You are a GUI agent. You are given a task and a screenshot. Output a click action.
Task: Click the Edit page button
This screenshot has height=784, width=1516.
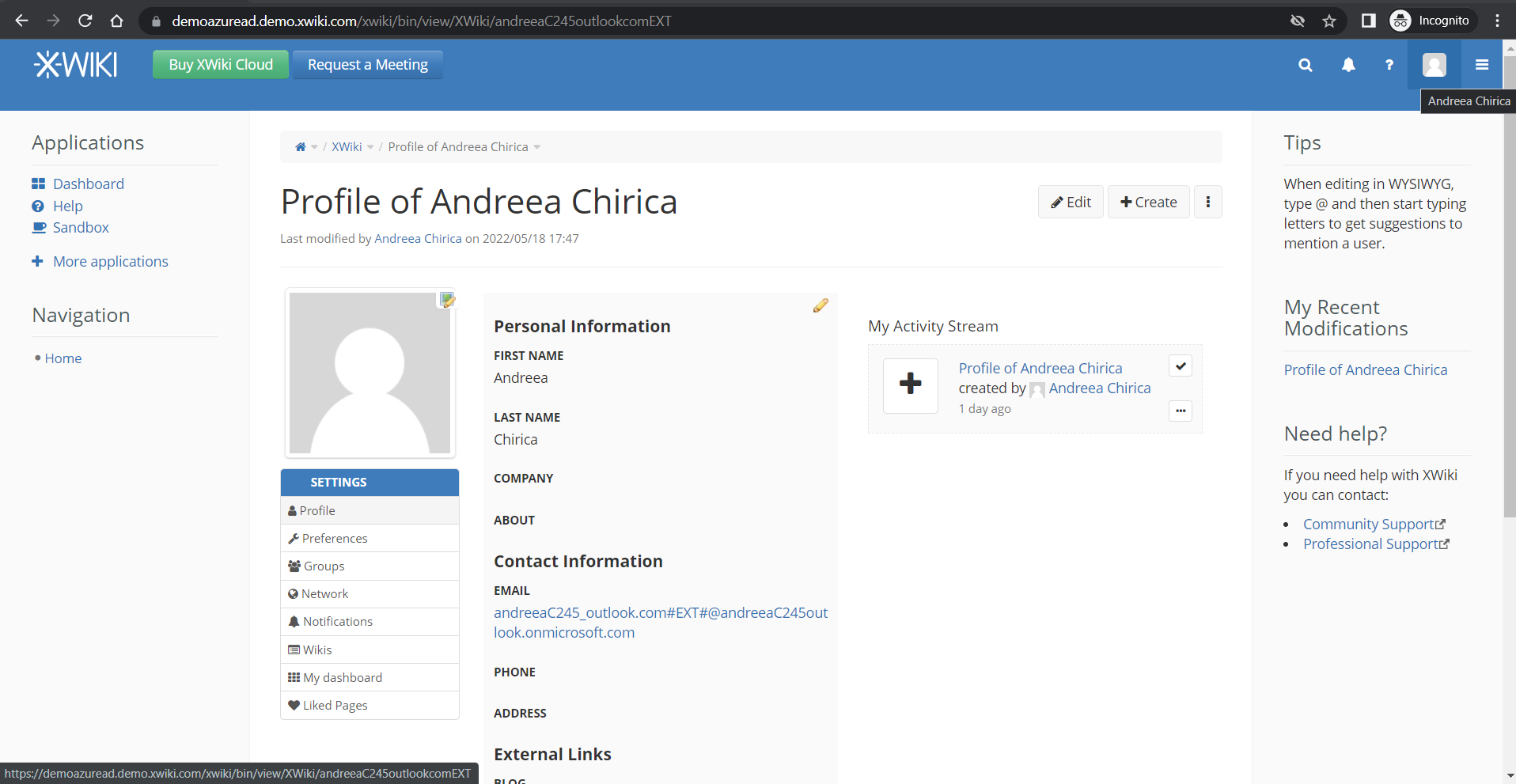(1071, 202)
